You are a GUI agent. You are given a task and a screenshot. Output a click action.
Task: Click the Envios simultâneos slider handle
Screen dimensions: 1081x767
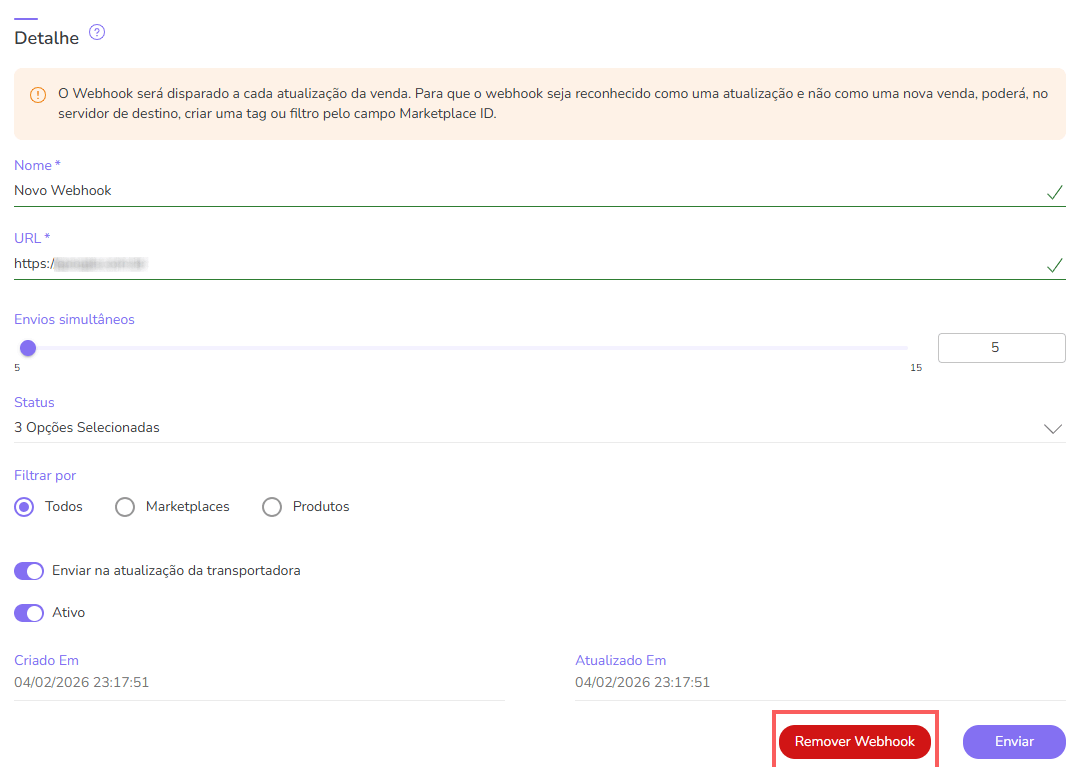tap(27, 347)
